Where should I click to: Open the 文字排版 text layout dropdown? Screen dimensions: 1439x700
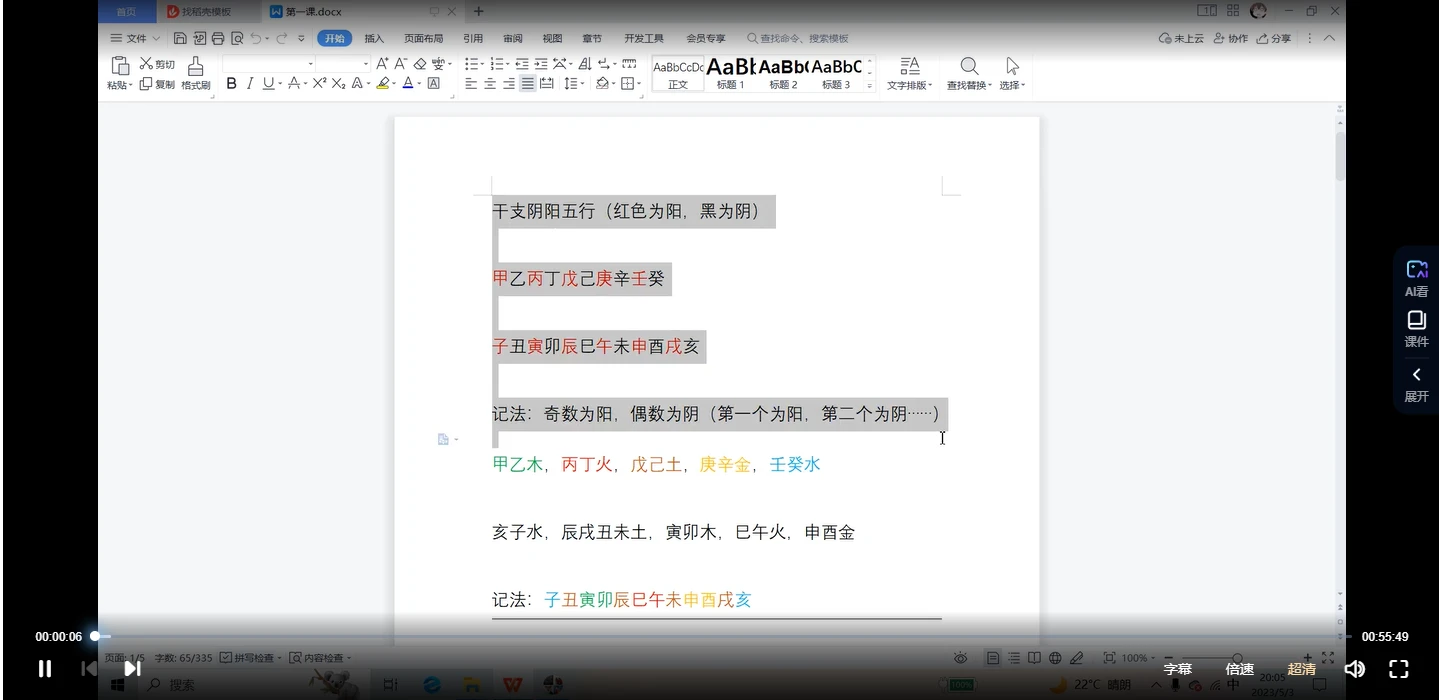point(909,74)
